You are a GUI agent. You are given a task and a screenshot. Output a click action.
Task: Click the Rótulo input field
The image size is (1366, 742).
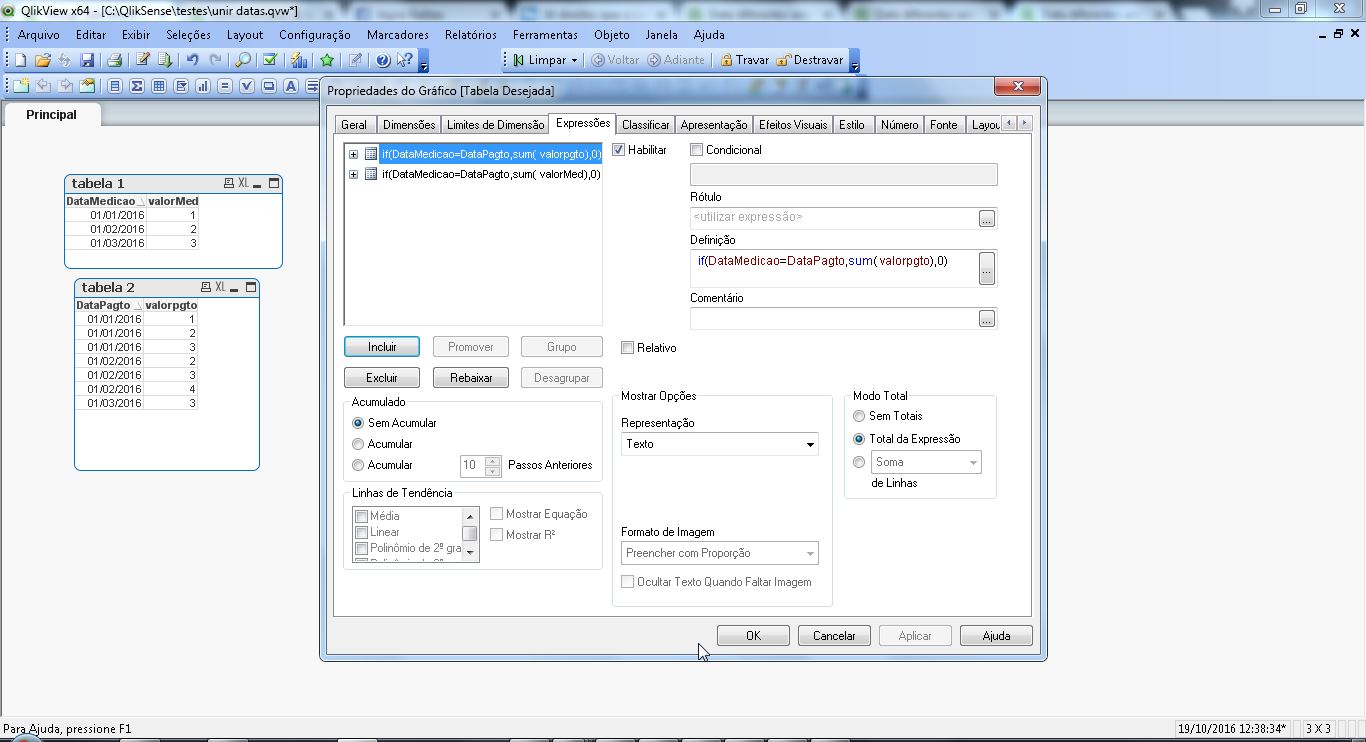(x=834, y=218)
